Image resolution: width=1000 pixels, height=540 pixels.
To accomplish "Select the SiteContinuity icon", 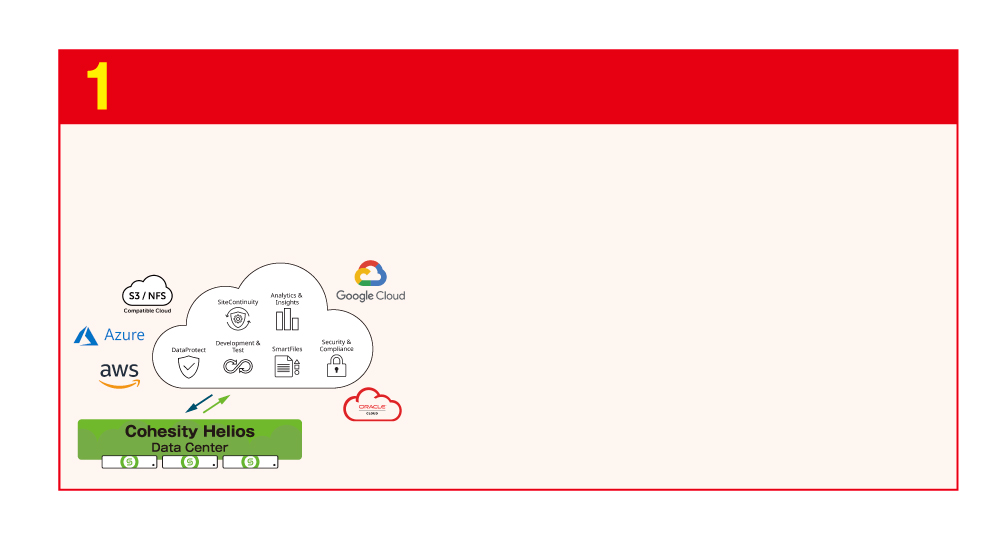I will point(238,319).
